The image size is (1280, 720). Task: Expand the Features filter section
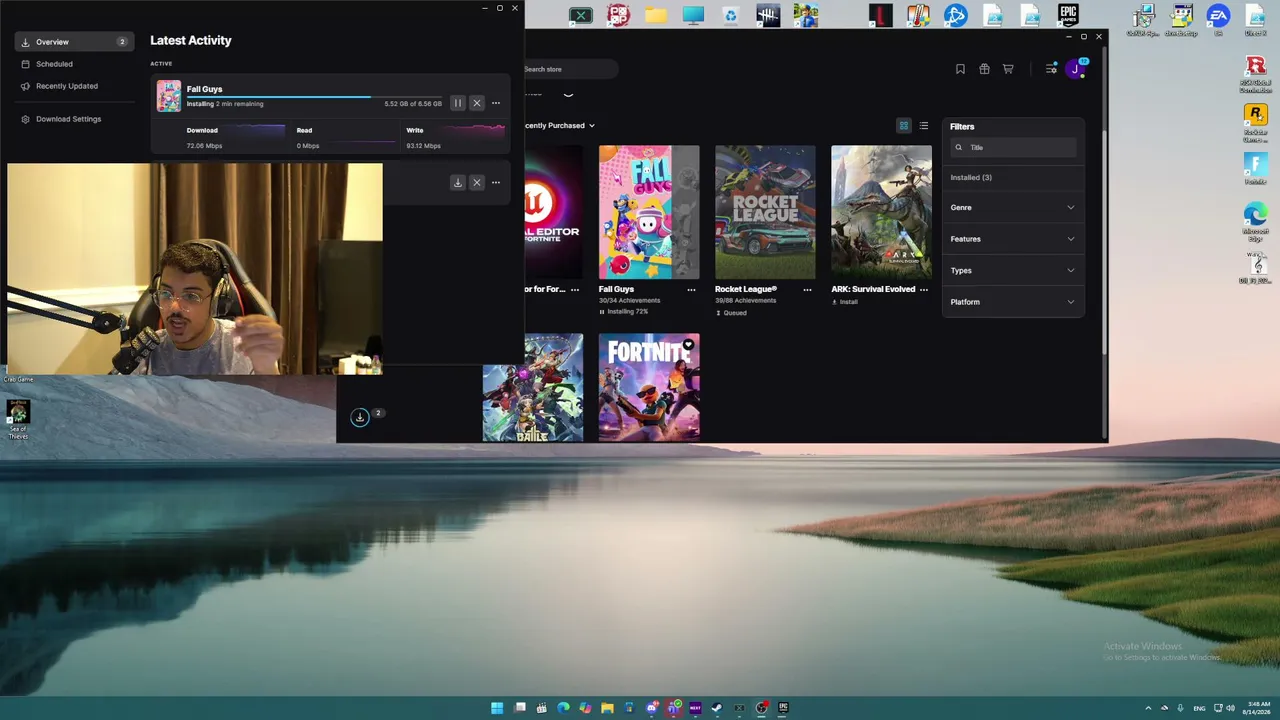point(1013,239)
